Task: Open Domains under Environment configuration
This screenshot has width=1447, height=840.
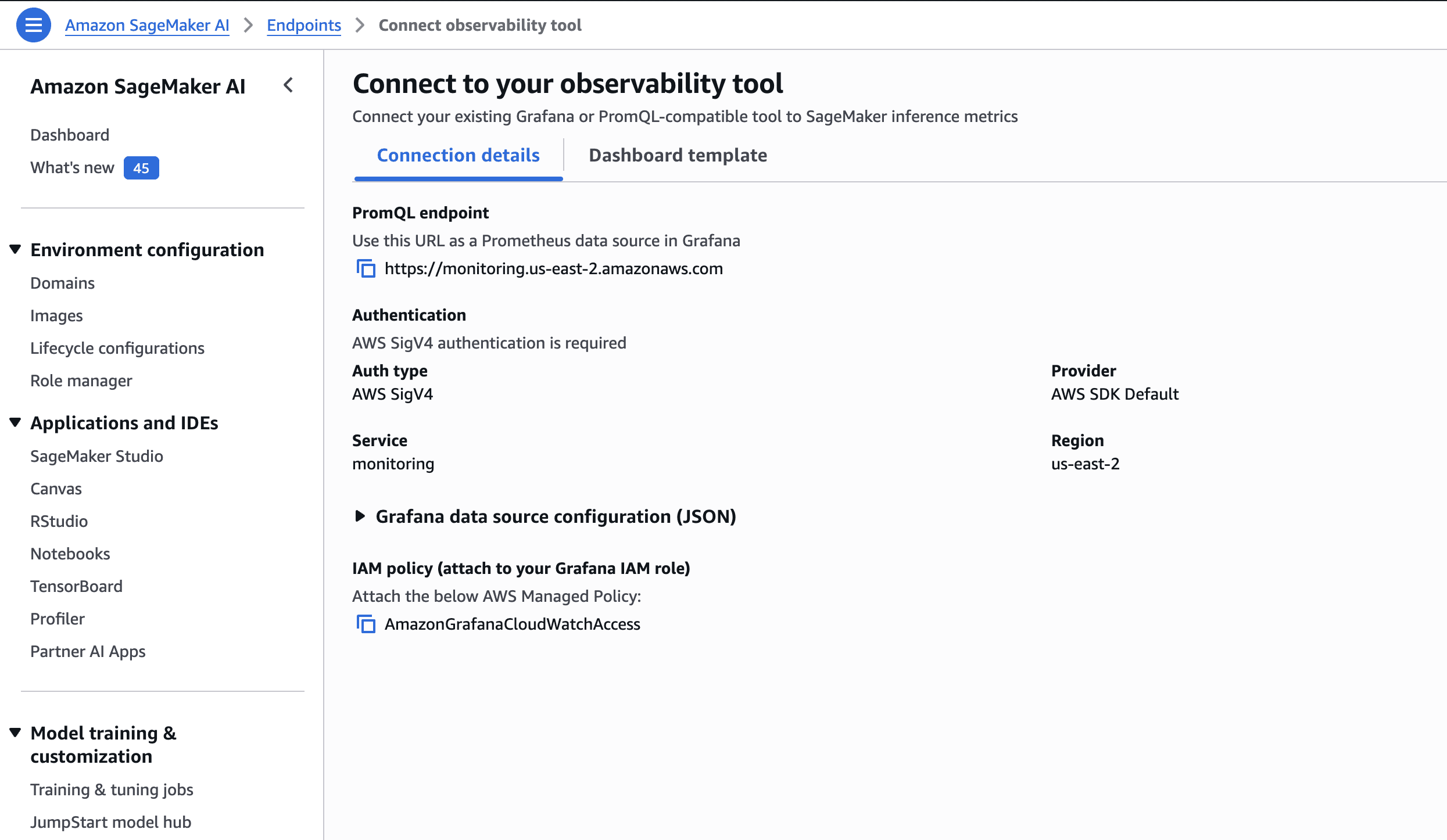Action: coord(62,283)
